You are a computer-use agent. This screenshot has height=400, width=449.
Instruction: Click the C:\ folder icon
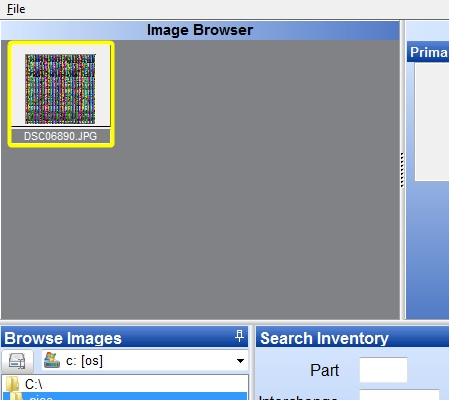click(x=13, y=384)
